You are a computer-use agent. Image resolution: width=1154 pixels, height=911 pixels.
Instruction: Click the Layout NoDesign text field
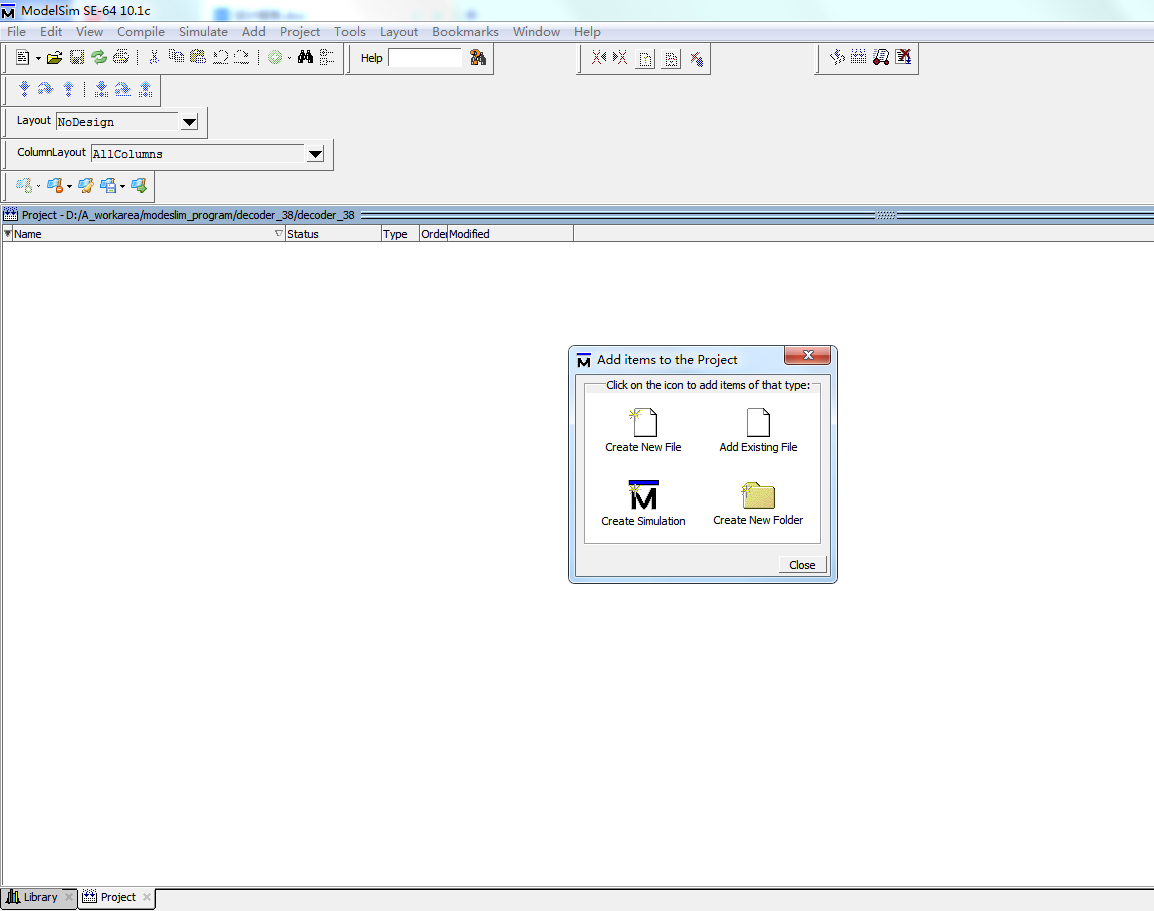117,122
